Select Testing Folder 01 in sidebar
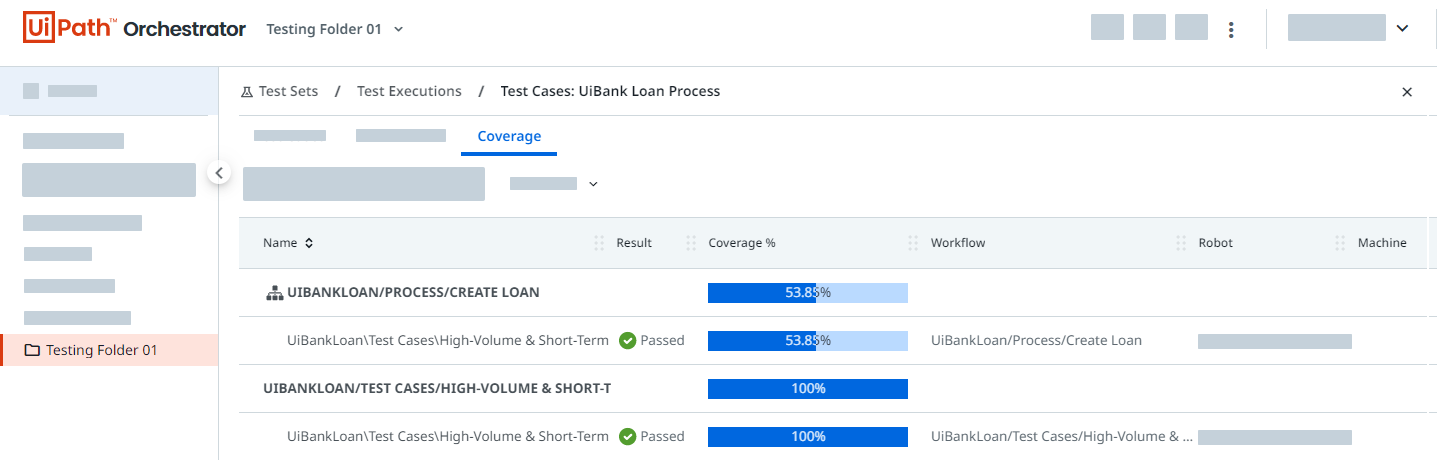This screenshot has width=1437, height=460. tap(101, 351)
